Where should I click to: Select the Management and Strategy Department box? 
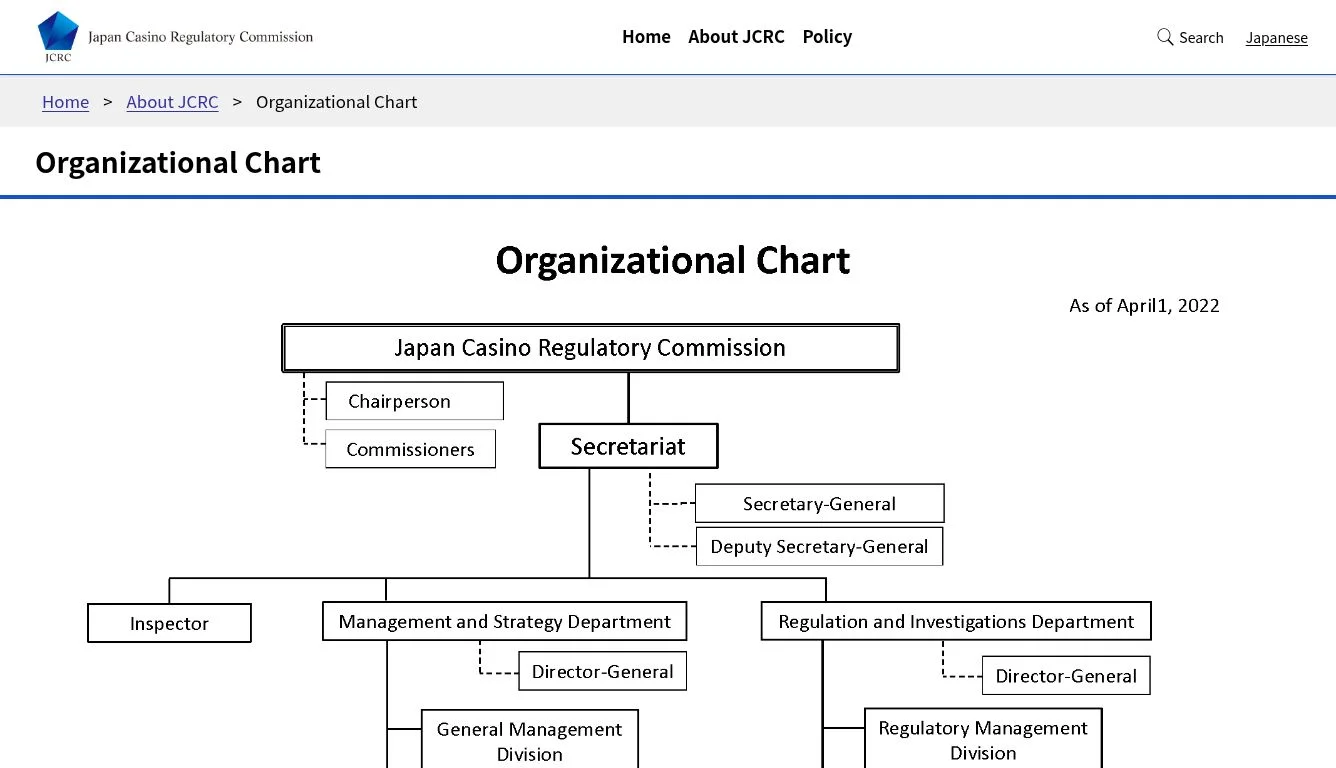504,621
